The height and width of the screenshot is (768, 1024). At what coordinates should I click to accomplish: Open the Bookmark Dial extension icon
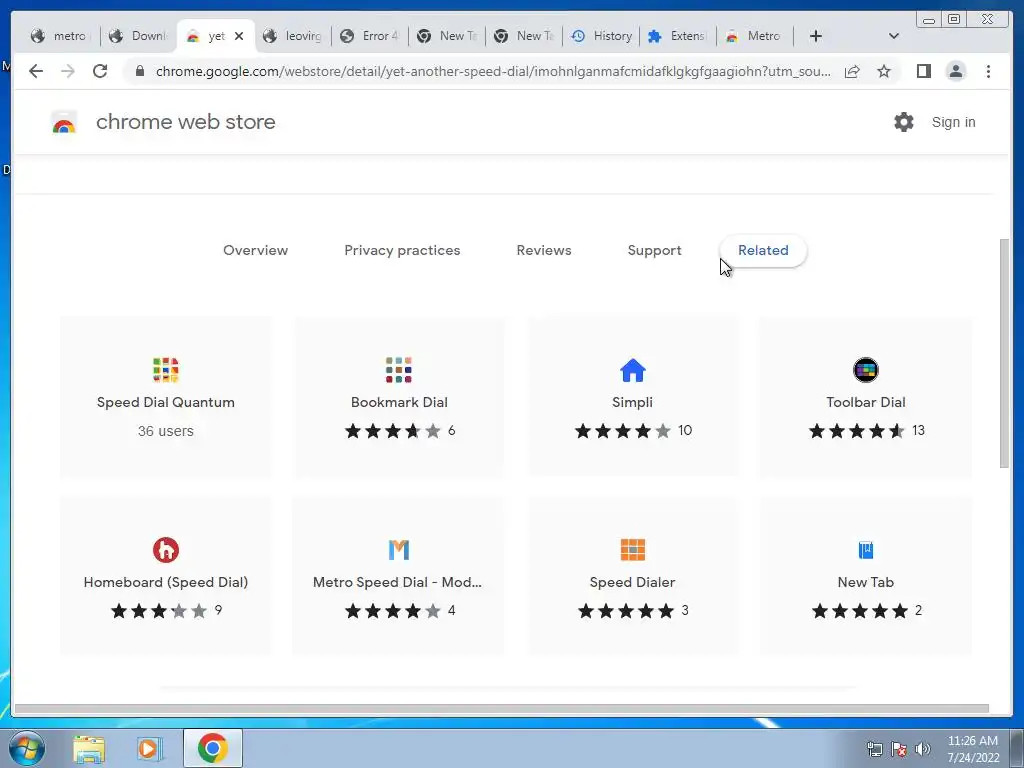[x=398, y=370]
